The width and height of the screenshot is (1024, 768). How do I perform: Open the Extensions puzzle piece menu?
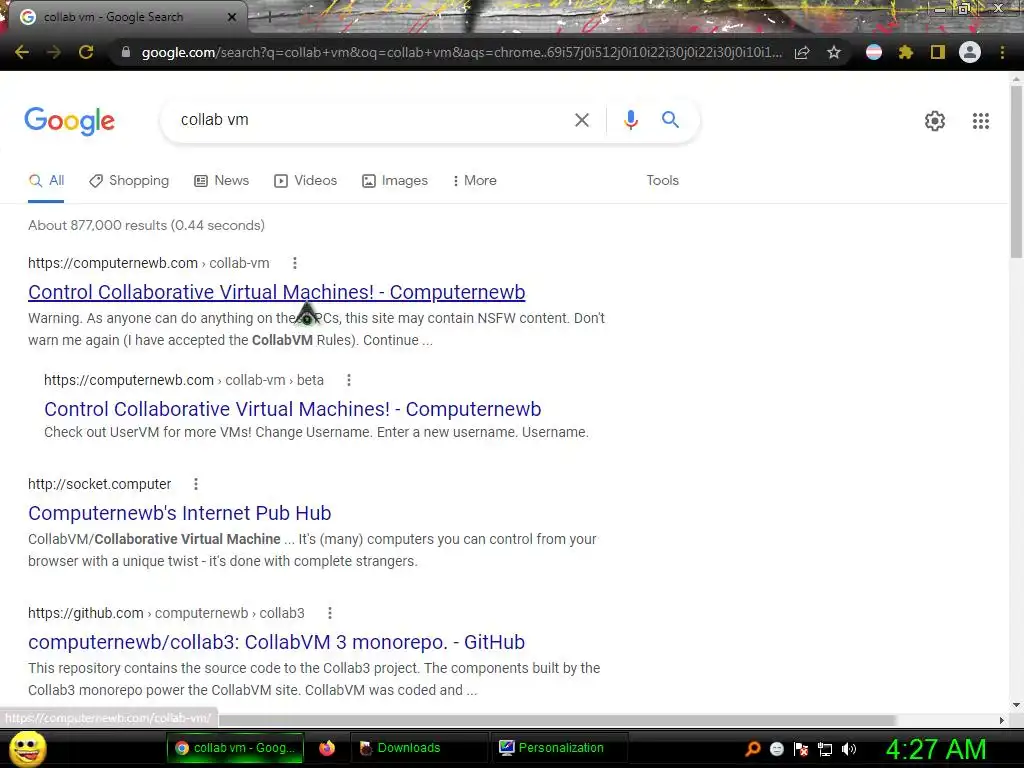(906, 52)
